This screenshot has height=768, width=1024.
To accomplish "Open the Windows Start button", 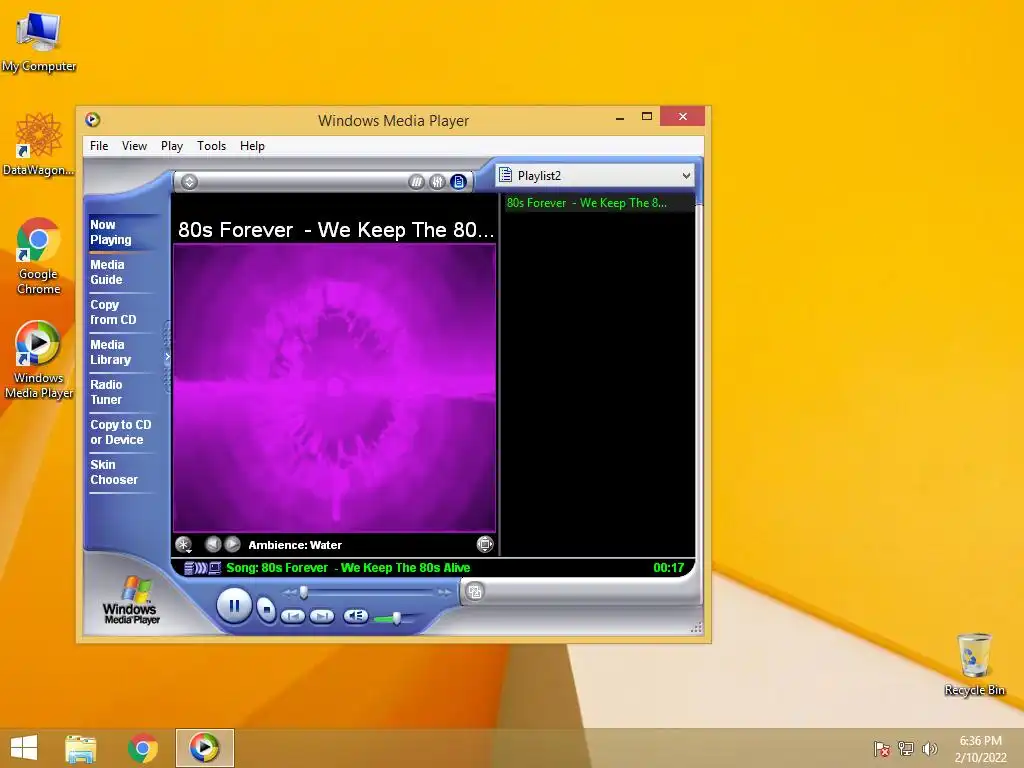I will (x=24, y=748).
